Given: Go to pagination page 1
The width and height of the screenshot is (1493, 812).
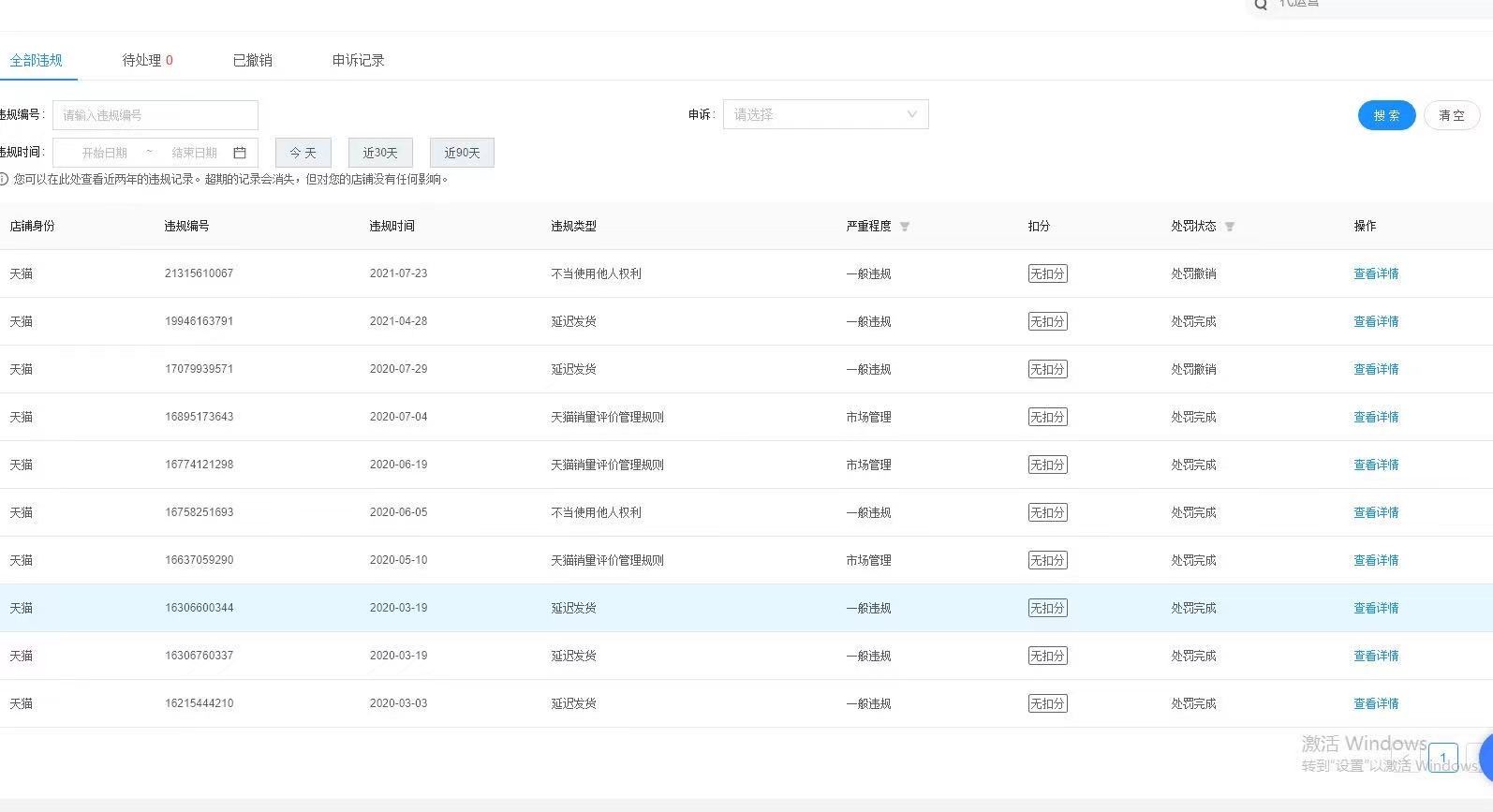Looking at the screenshot, I should click(x=1443, y=757).
